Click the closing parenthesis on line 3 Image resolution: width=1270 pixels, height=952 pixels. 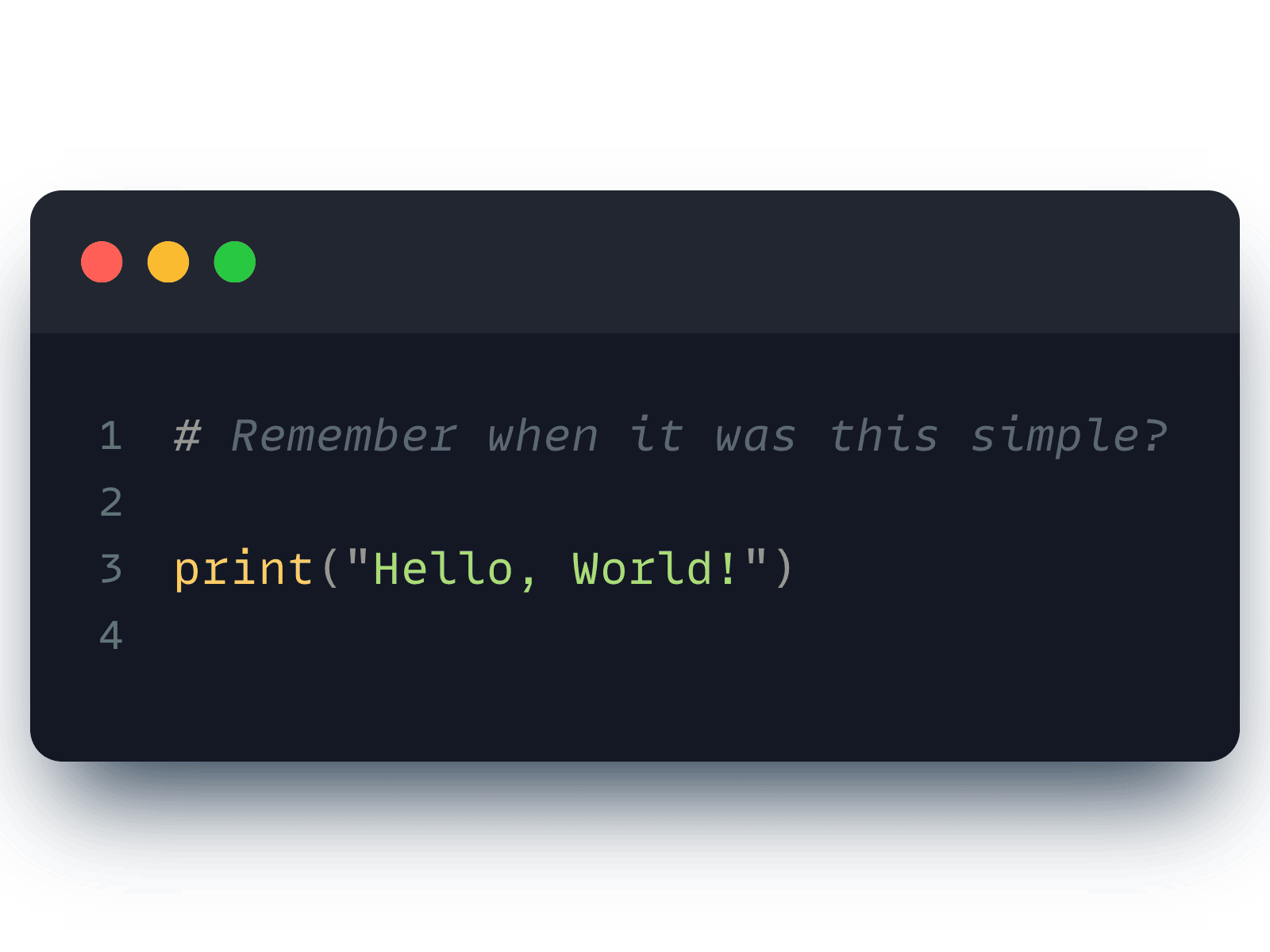[x=784, y=569]
